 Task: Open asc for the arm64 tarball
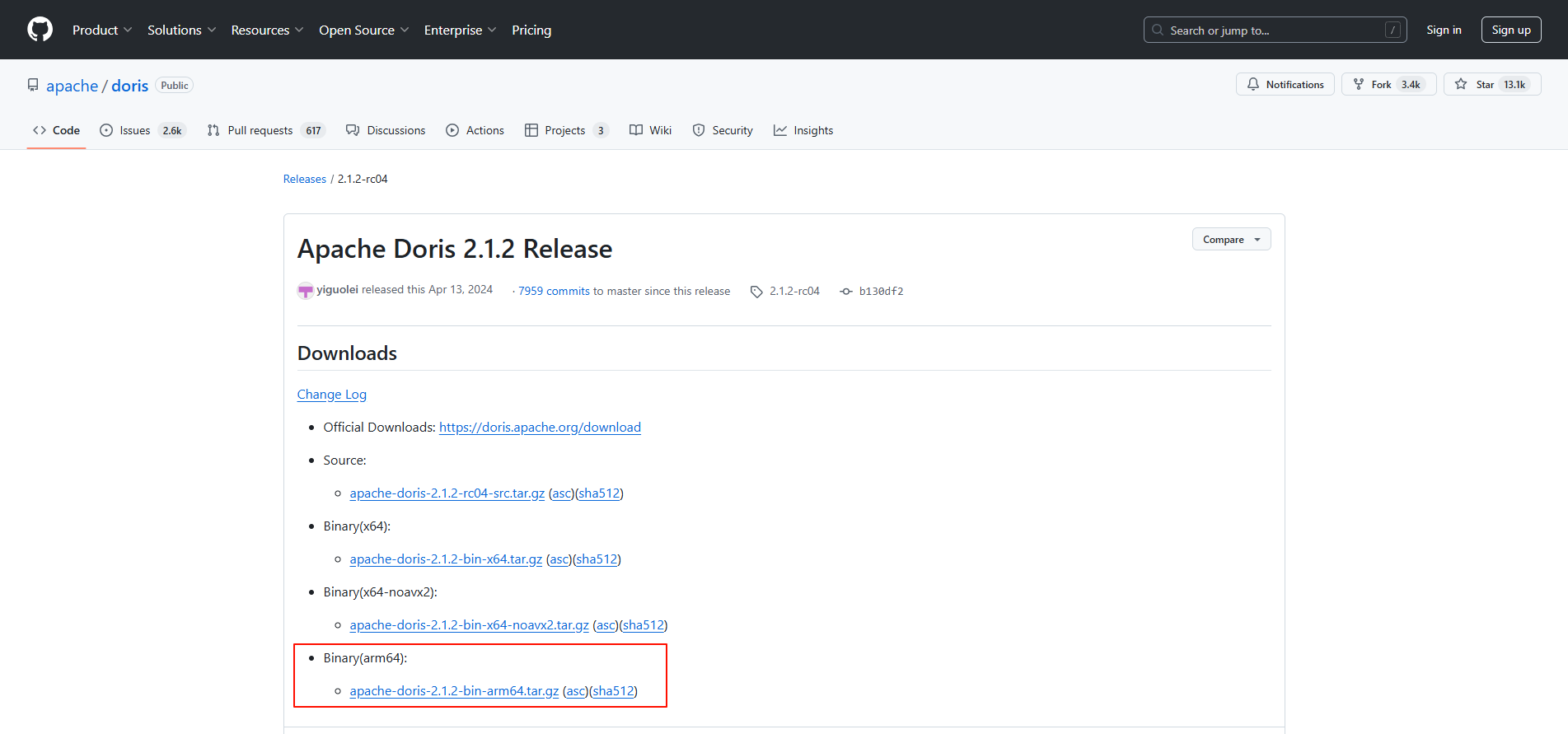pos(575,691)
